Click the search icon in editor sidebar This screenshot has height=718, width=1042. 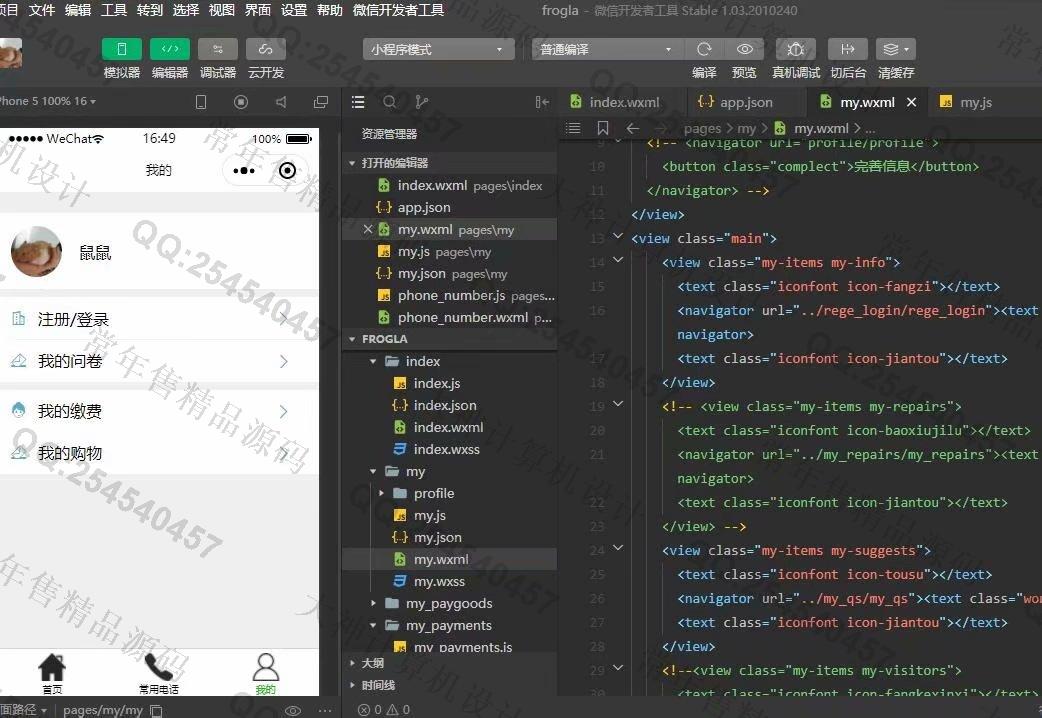389,102
